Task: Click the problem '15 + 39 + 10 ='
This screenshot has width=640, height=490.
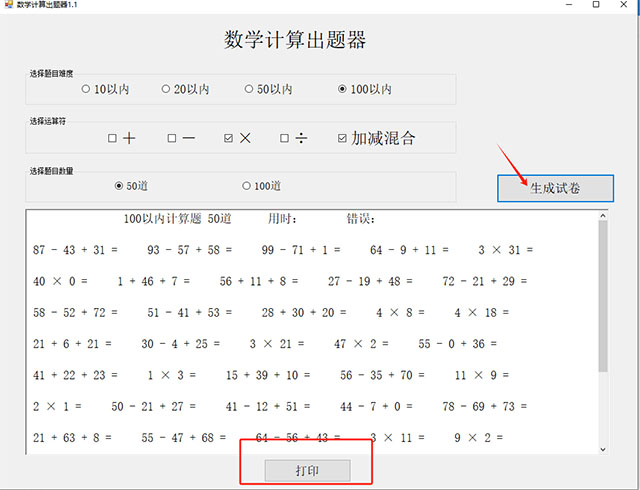Action: click(x=268, y=375)
